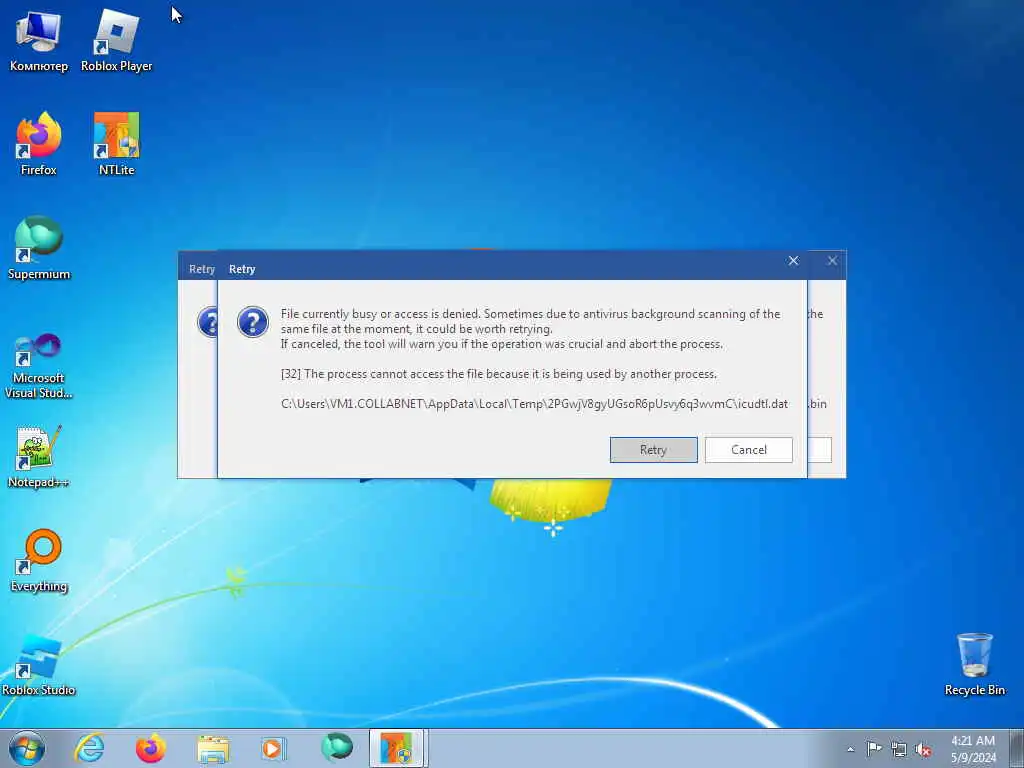Open Action Center flag icon

[873, 748]
